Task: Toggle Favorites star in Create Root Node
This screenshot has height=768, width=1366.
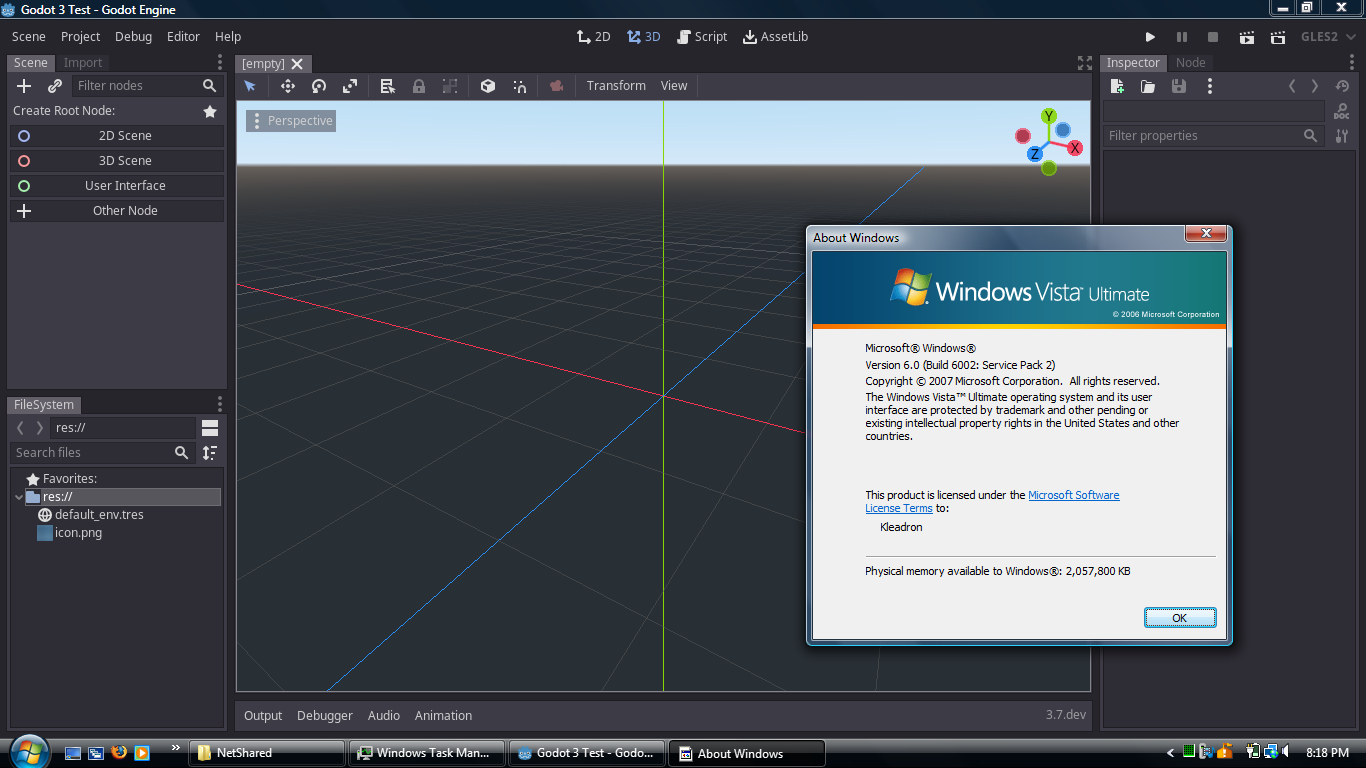Action: click(210, 111)
